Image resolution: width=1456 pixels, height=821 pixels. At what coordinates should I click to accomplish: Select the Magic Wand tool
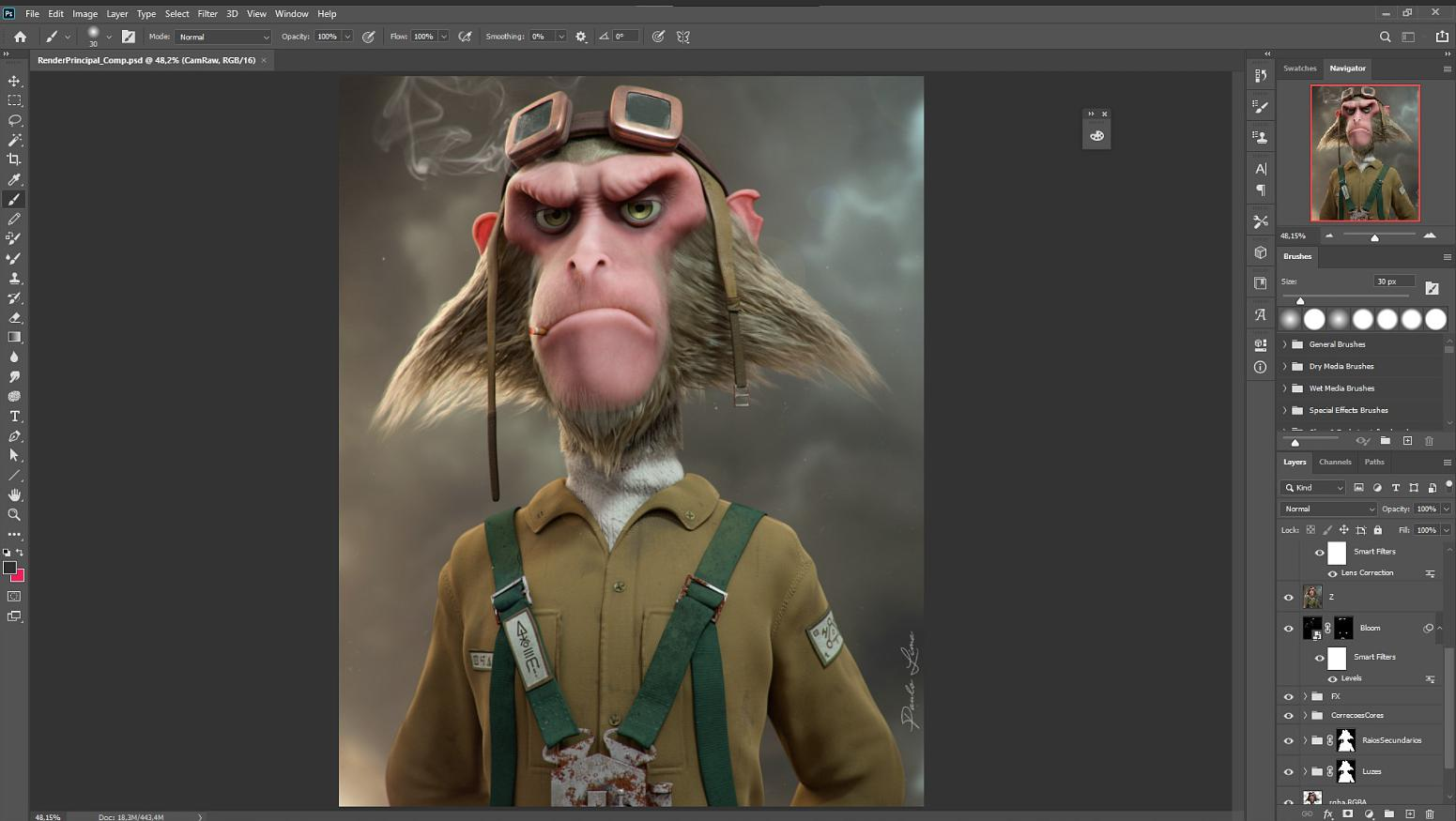[x=14, y=140]
